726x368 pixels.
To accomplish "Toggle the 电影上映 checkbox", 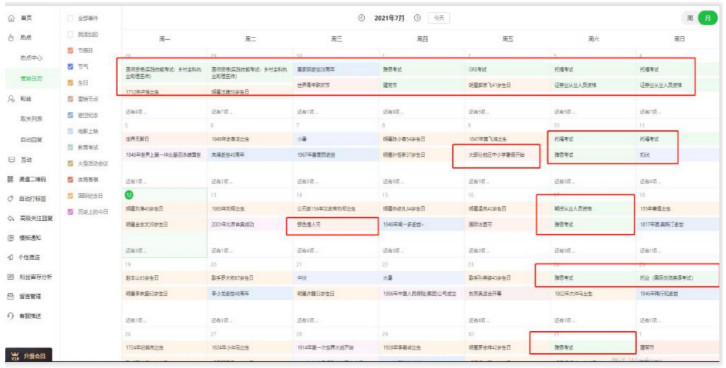I will pyautogui.click(x=70, y=131).
